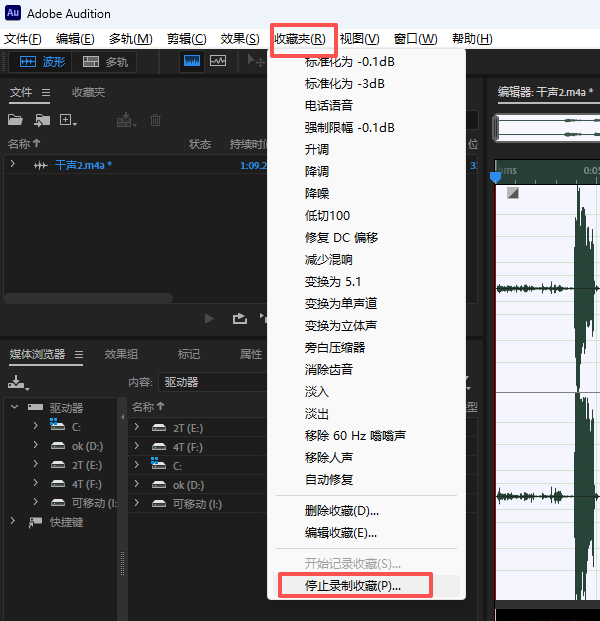Click the media browser import shortcut icon
Screen dimensions: 600x621
18,383
